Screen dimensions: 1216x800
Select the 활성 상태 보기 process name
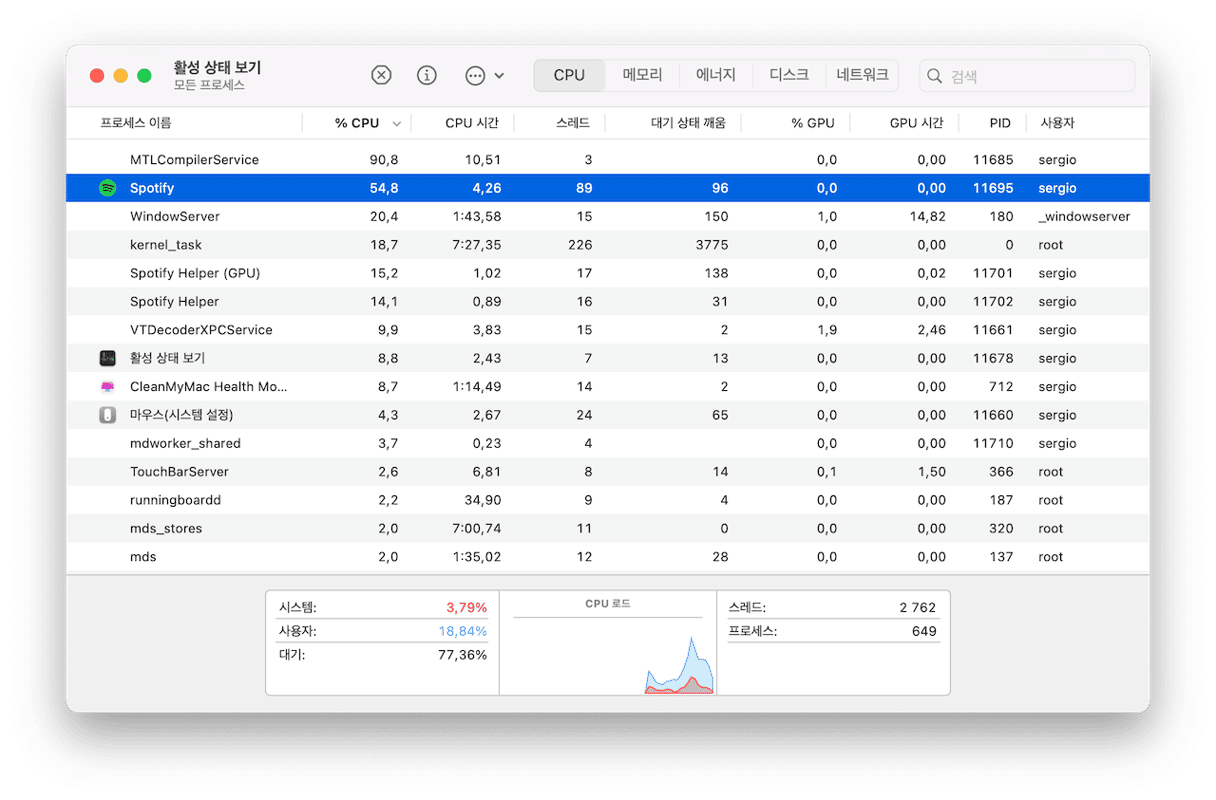coord(167,358)
